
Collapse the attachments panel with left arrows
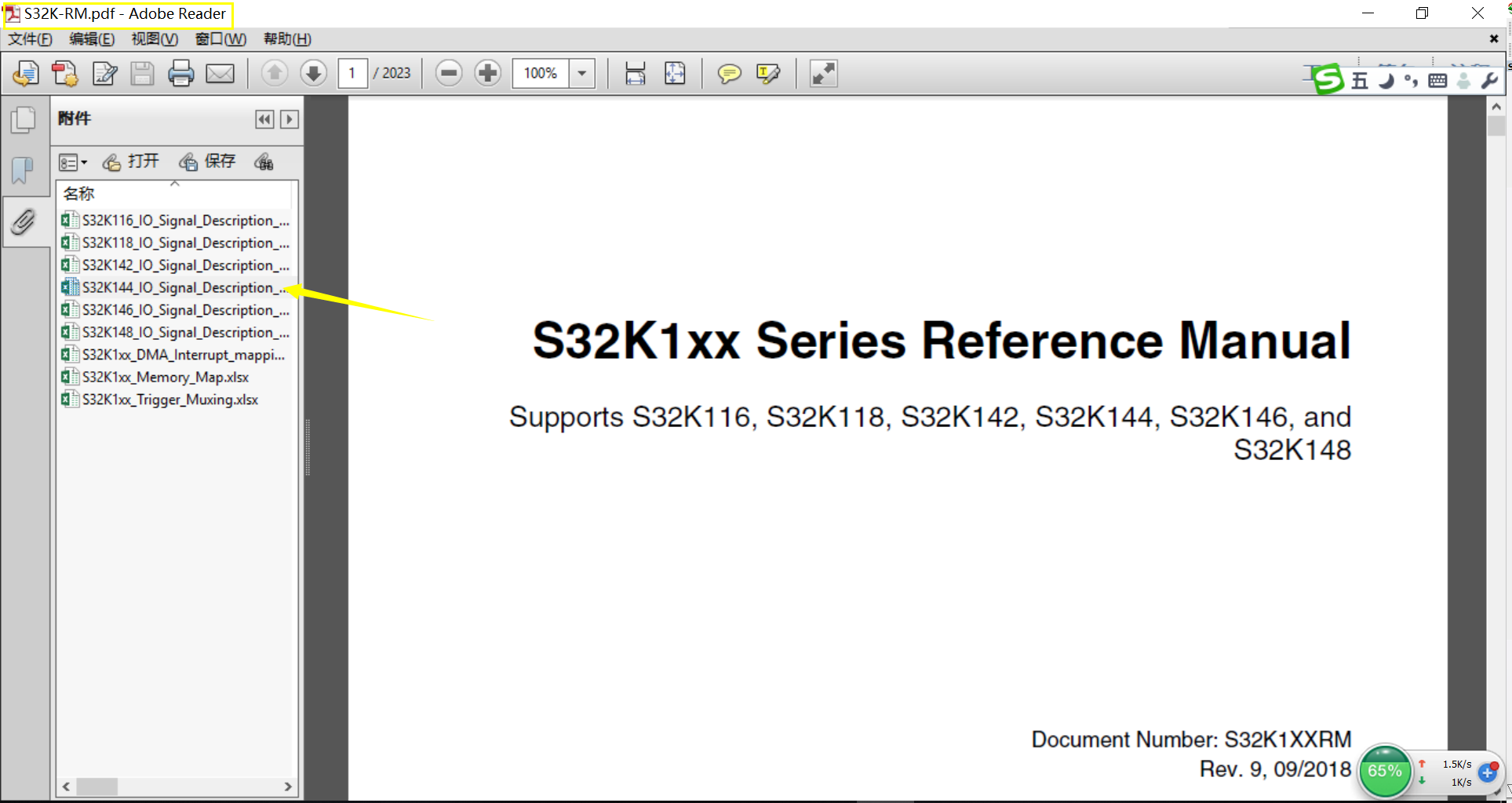click(x=264, y=119)
